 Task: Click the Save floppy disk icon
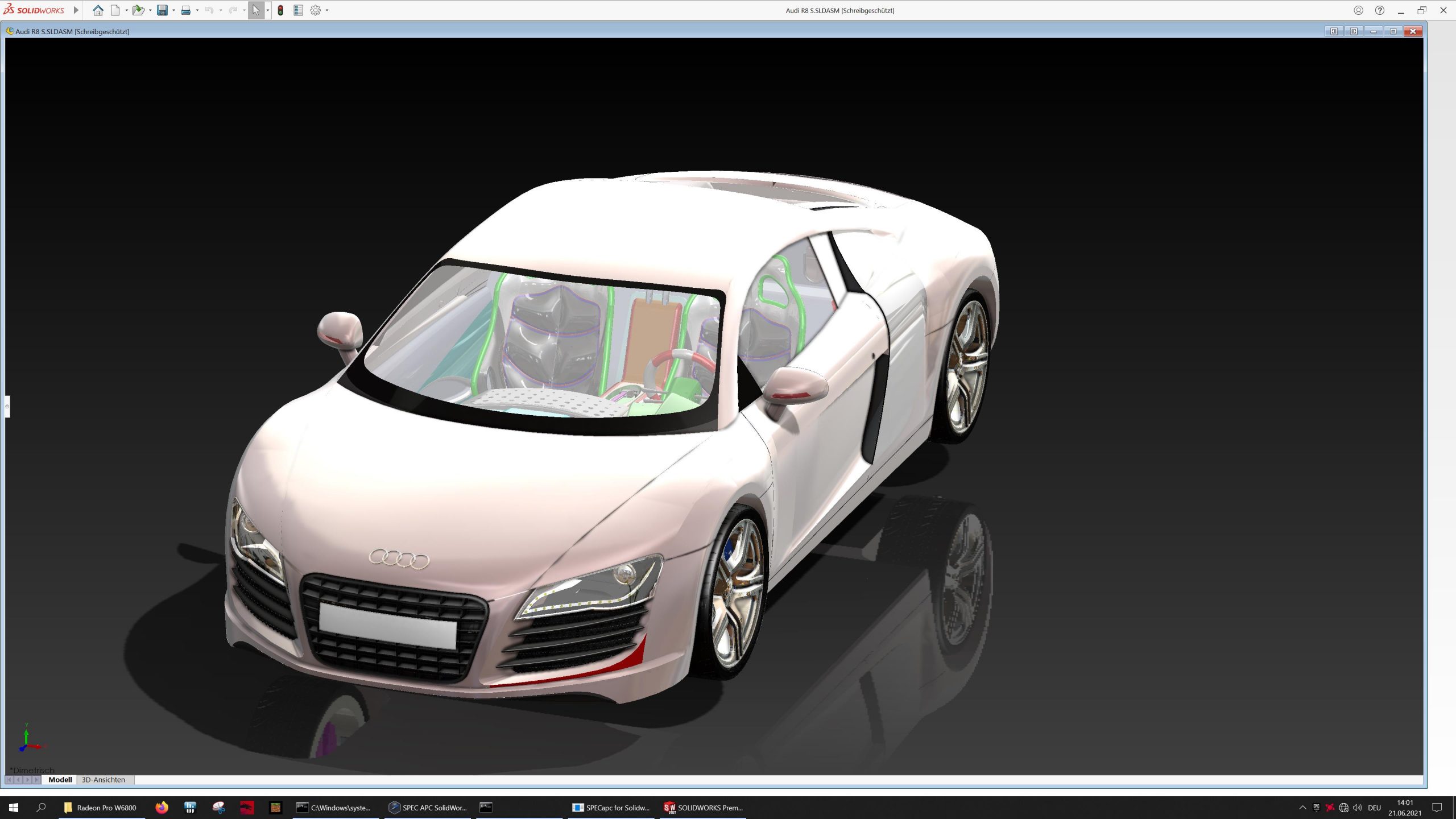[x=162, y=10]
